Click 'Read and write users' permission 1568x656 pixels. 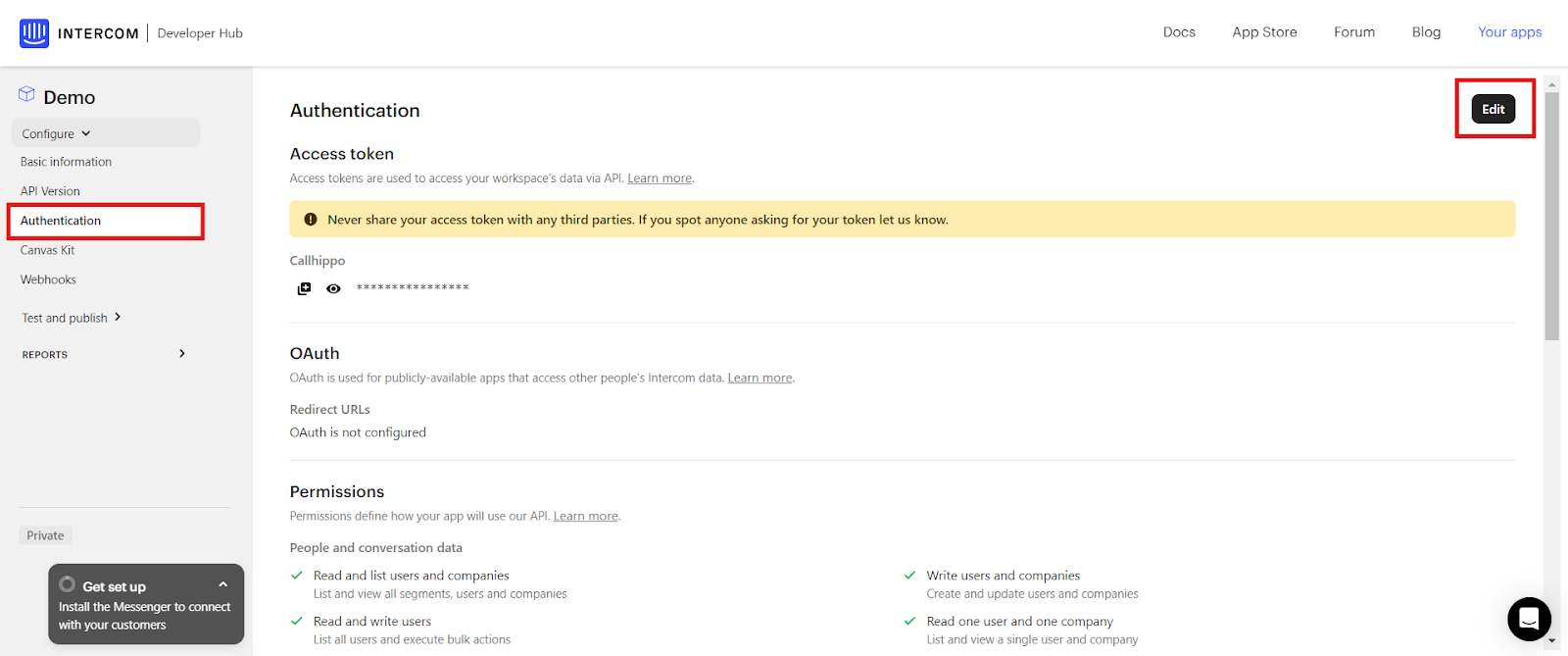pos(372,622)
